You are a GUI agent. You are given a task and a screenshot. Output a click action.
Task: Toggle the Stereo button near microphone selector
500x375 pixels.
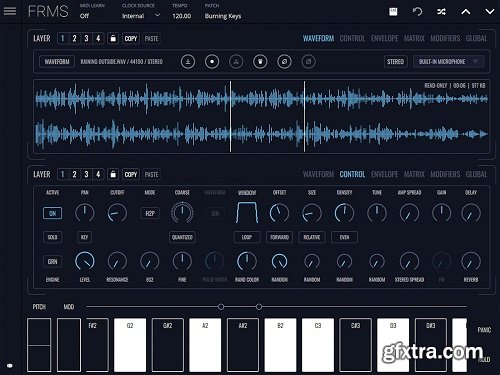click(x=396, y=62)
